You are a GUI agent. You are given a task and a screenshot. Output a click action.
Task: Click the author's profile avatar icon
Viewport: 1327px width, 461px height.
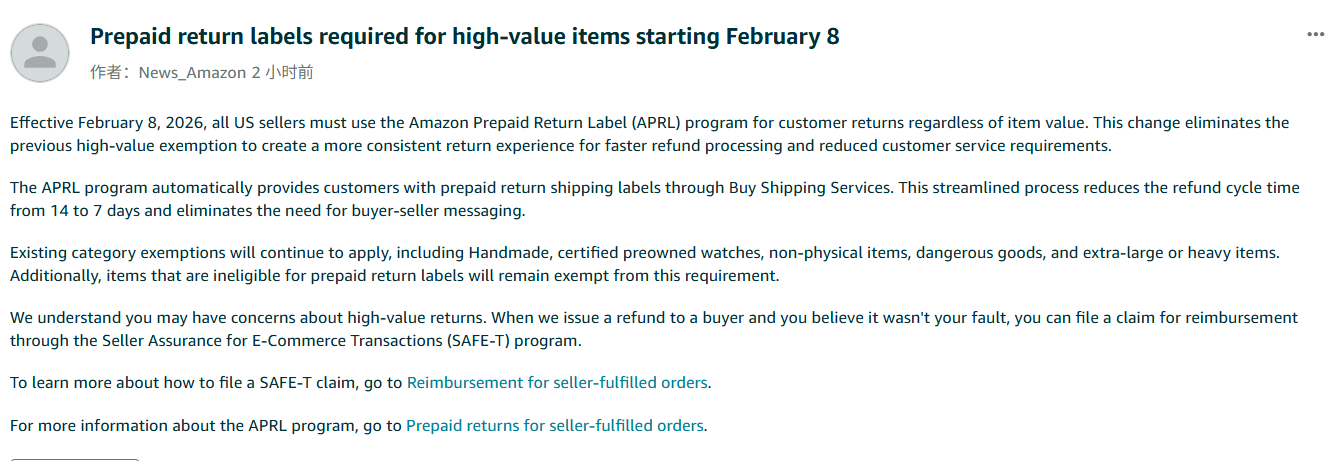point(40,53)
